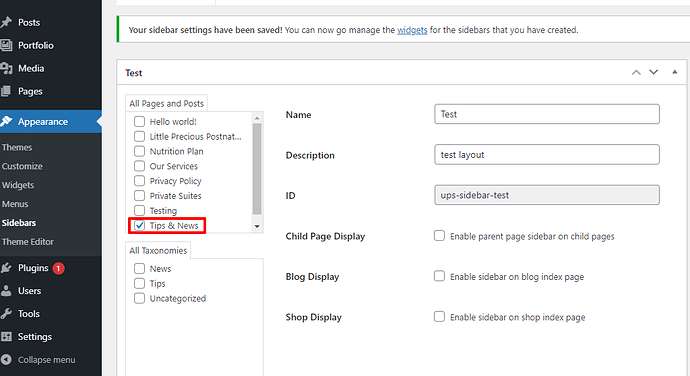Click the Pages icon in the sidebar
Viewport: 690px width, 376px height.
pos(6,91)
